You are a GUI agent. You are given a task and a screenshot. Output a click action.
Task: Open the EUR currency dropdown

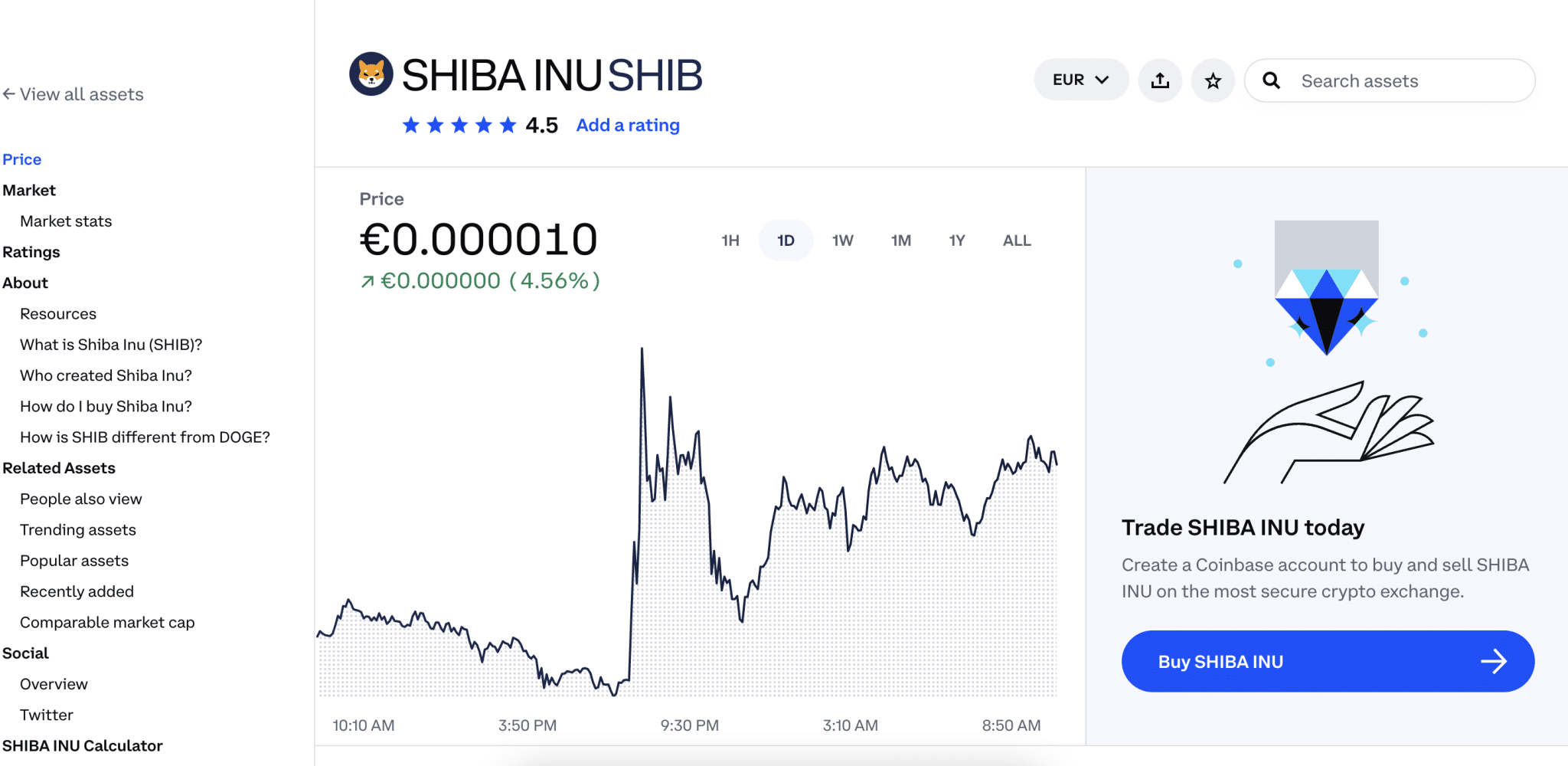pos(1080,79)
